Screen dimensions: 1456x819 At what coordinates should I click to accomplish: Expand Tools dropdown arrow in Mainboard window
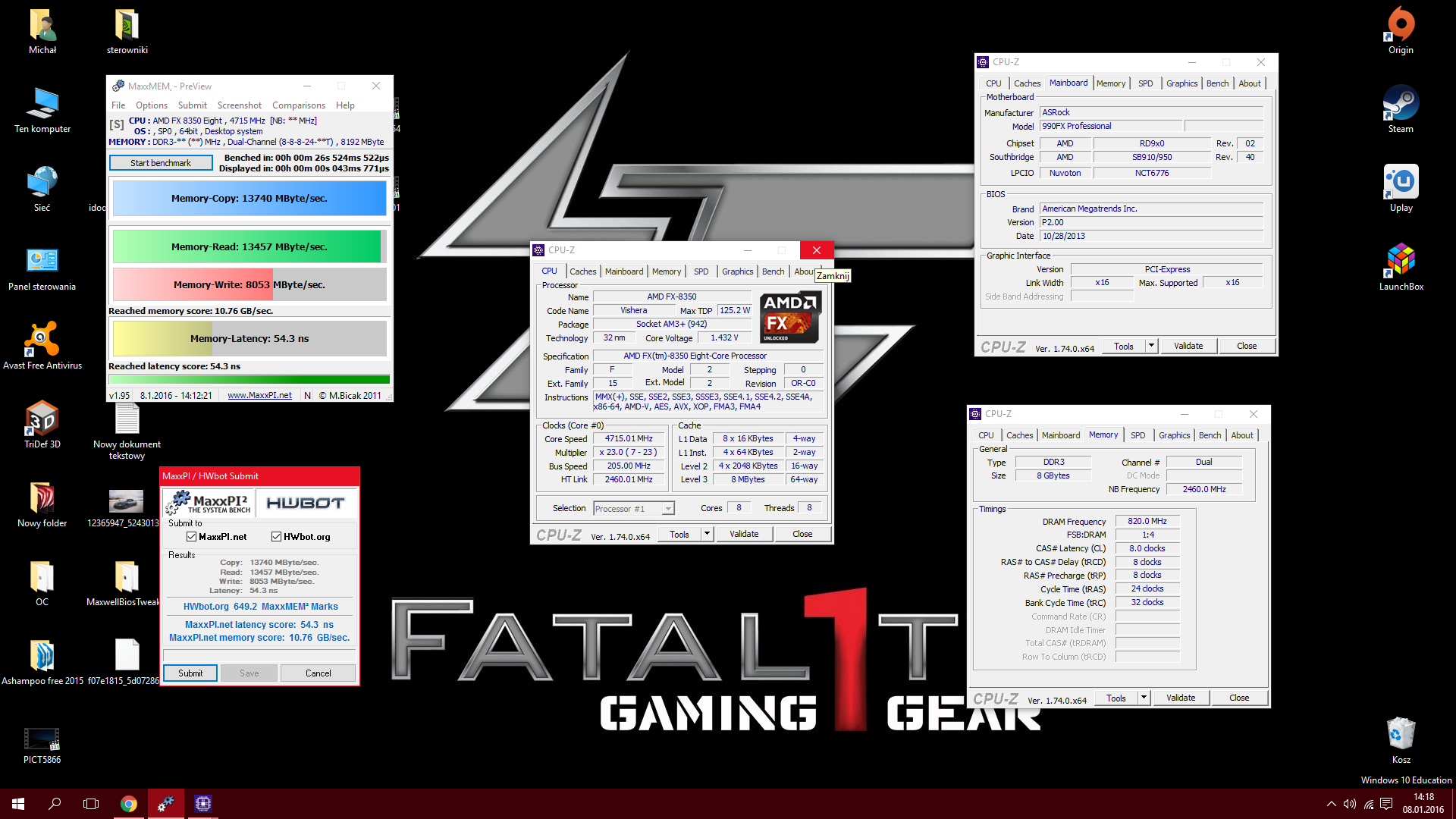[x=1151, y=346]
